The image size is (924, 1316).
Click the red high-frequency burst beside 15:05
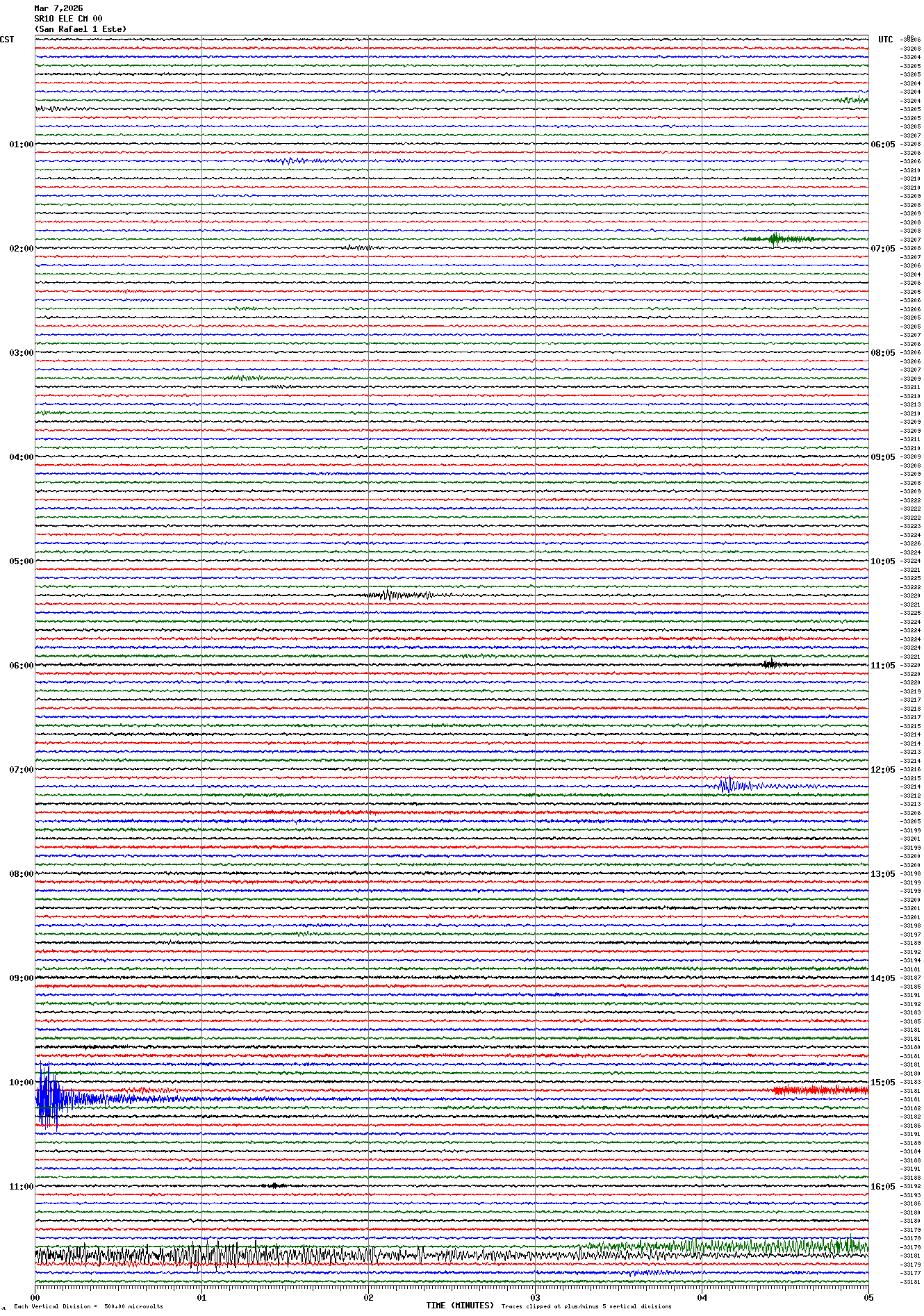point(820,1090)
